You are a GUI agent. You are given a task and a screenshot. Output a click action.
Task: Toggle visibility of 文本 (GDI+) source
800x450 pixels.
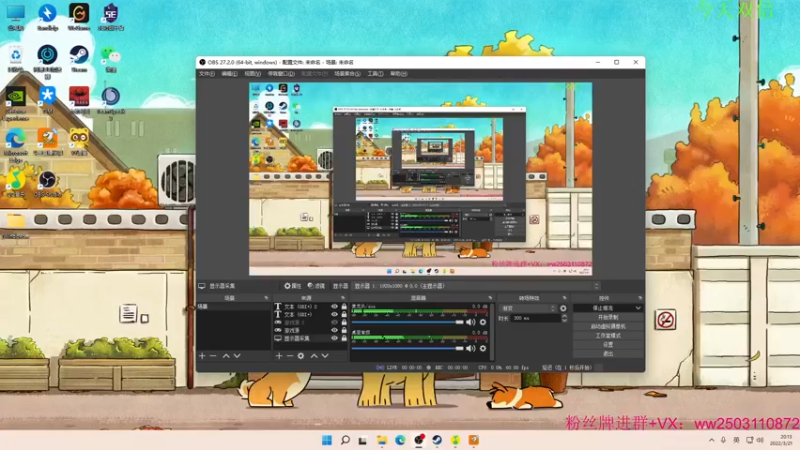click(334, 314)
